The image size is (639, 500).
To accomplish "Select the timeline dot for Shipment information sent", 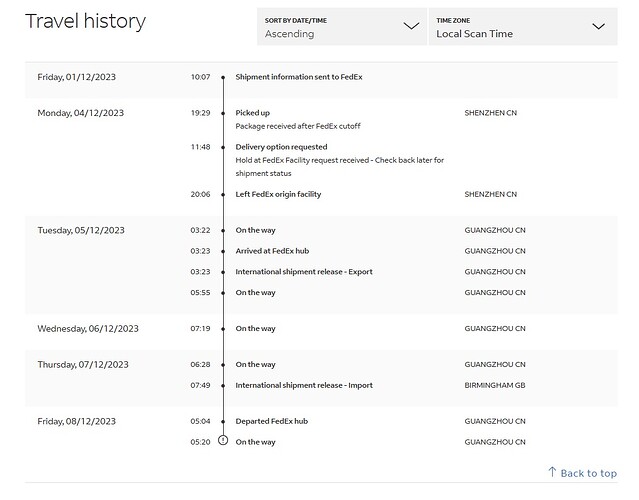I will tap(223, 77).
